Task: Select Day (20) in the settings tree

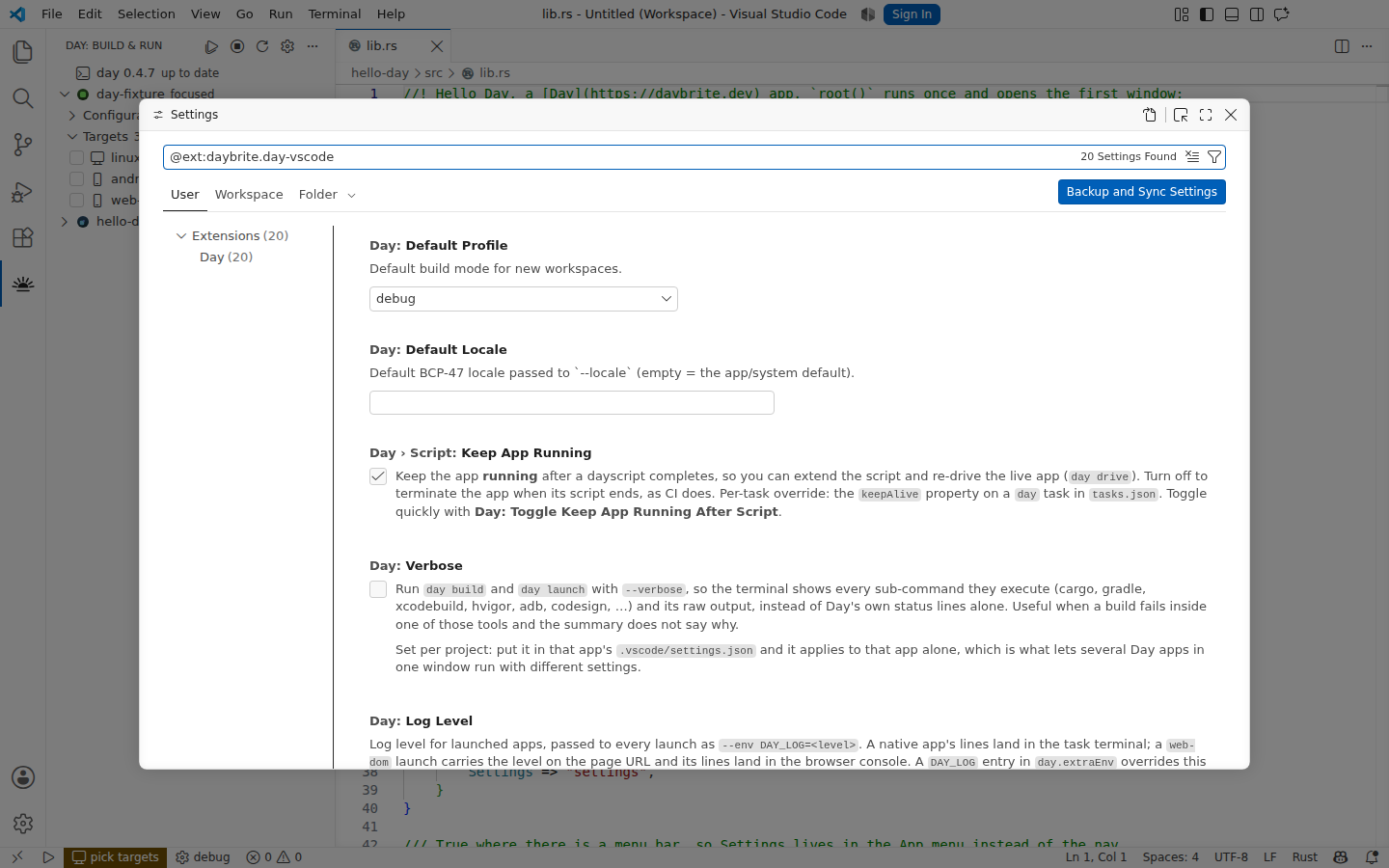Action: click(x=226, y=258)
